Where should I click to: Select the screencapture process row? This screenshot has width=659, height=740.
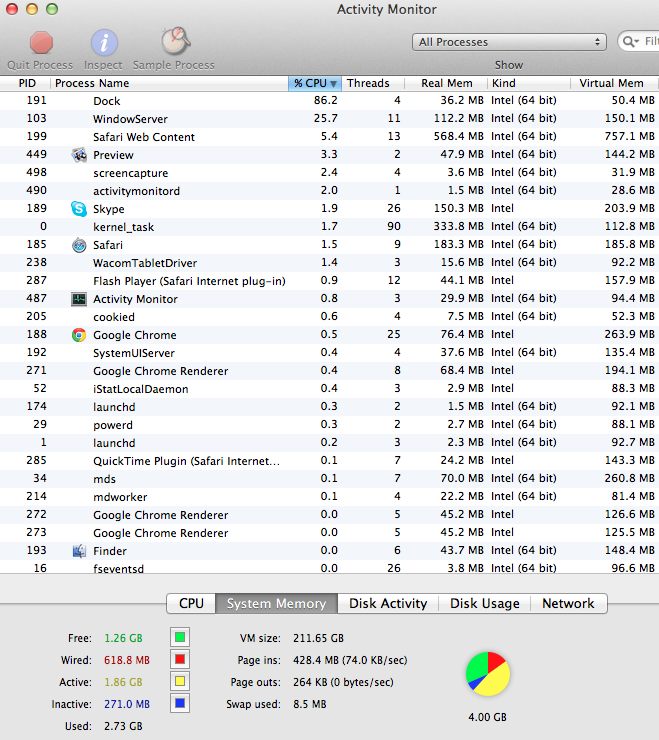click(330, 173)
